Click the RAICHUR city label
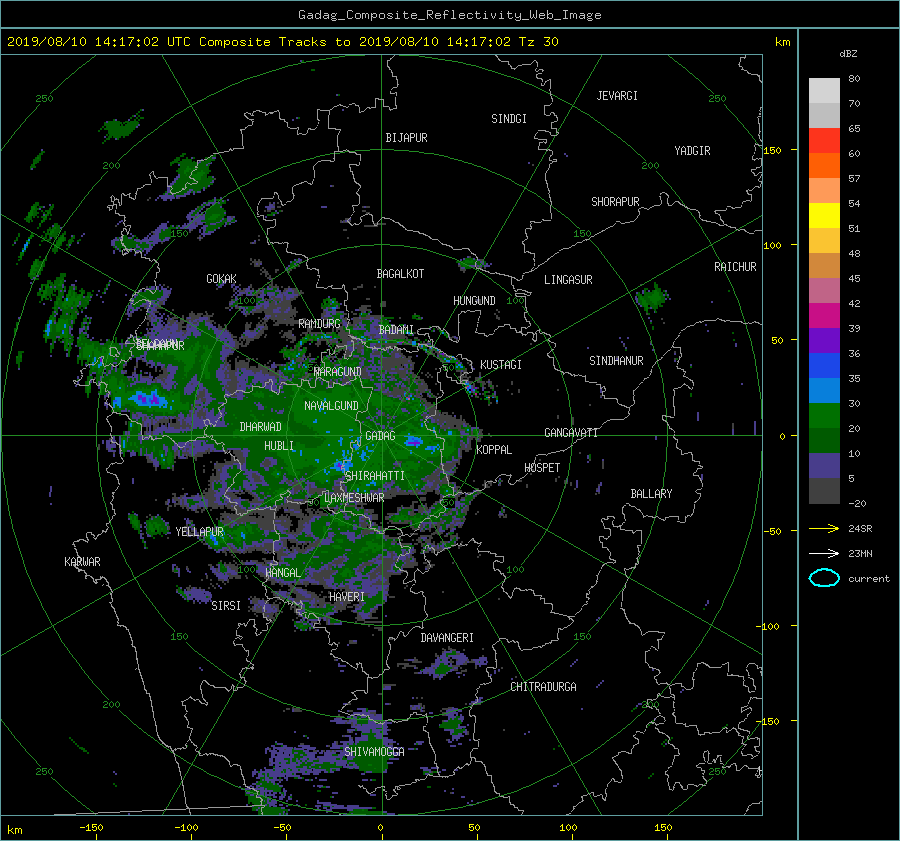The width and height of the screenshot is (900, 841). click(x=735, y=267)
